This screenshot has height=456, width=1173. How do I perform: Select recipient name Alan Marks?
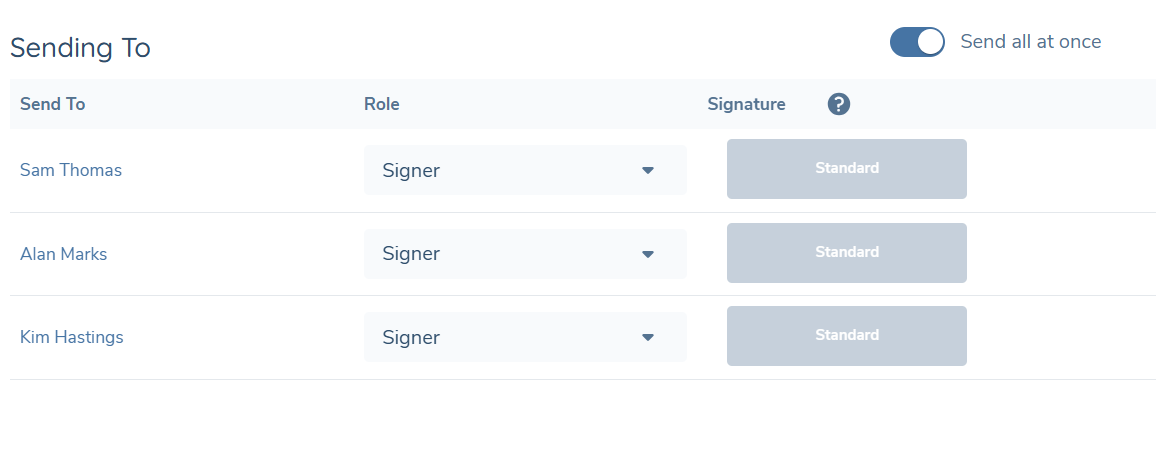[63, 254]
